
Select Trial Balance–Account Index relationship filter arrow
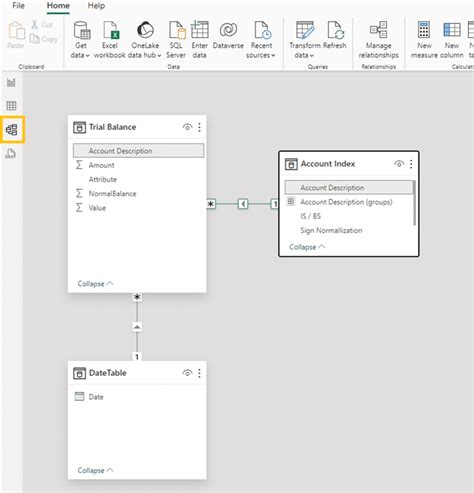tap(243, 204)
